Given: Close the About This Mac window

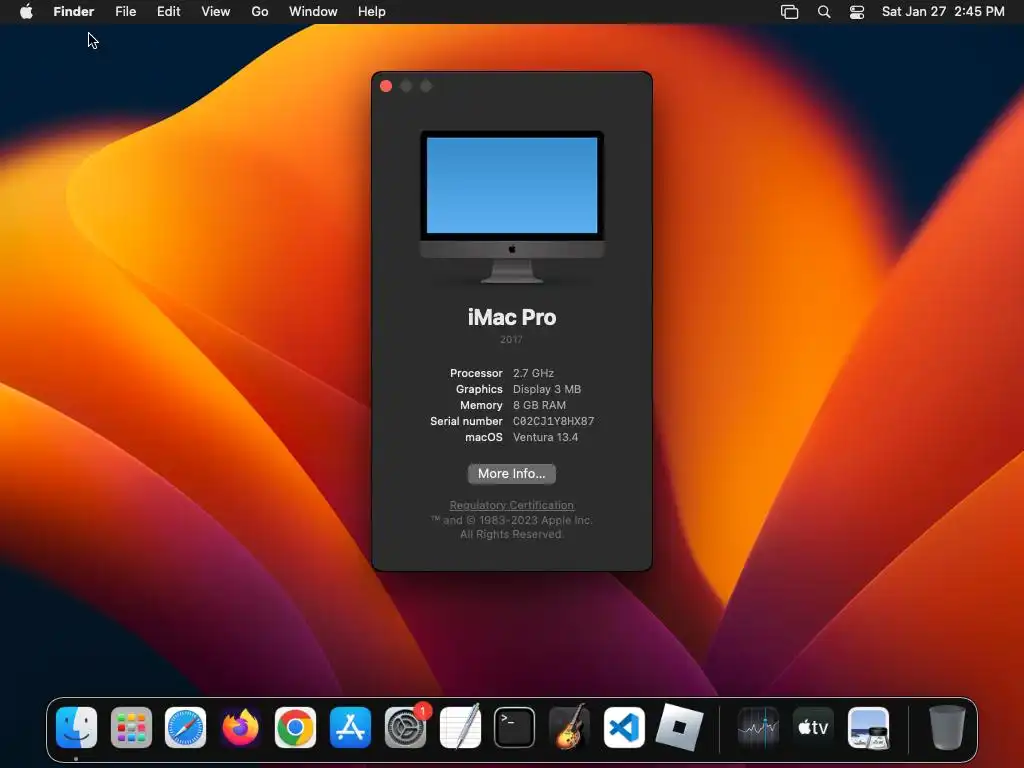Looking at the screenshot, I should [x=386, y=86].
